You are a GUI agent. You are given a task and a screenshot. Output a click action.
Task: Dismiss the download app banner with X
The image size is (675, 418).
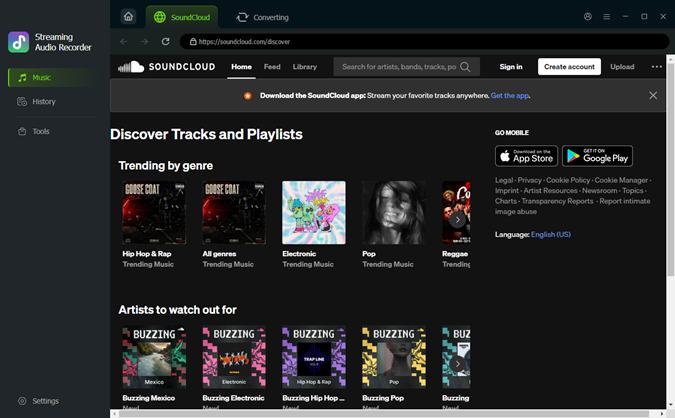click(653, 96)
